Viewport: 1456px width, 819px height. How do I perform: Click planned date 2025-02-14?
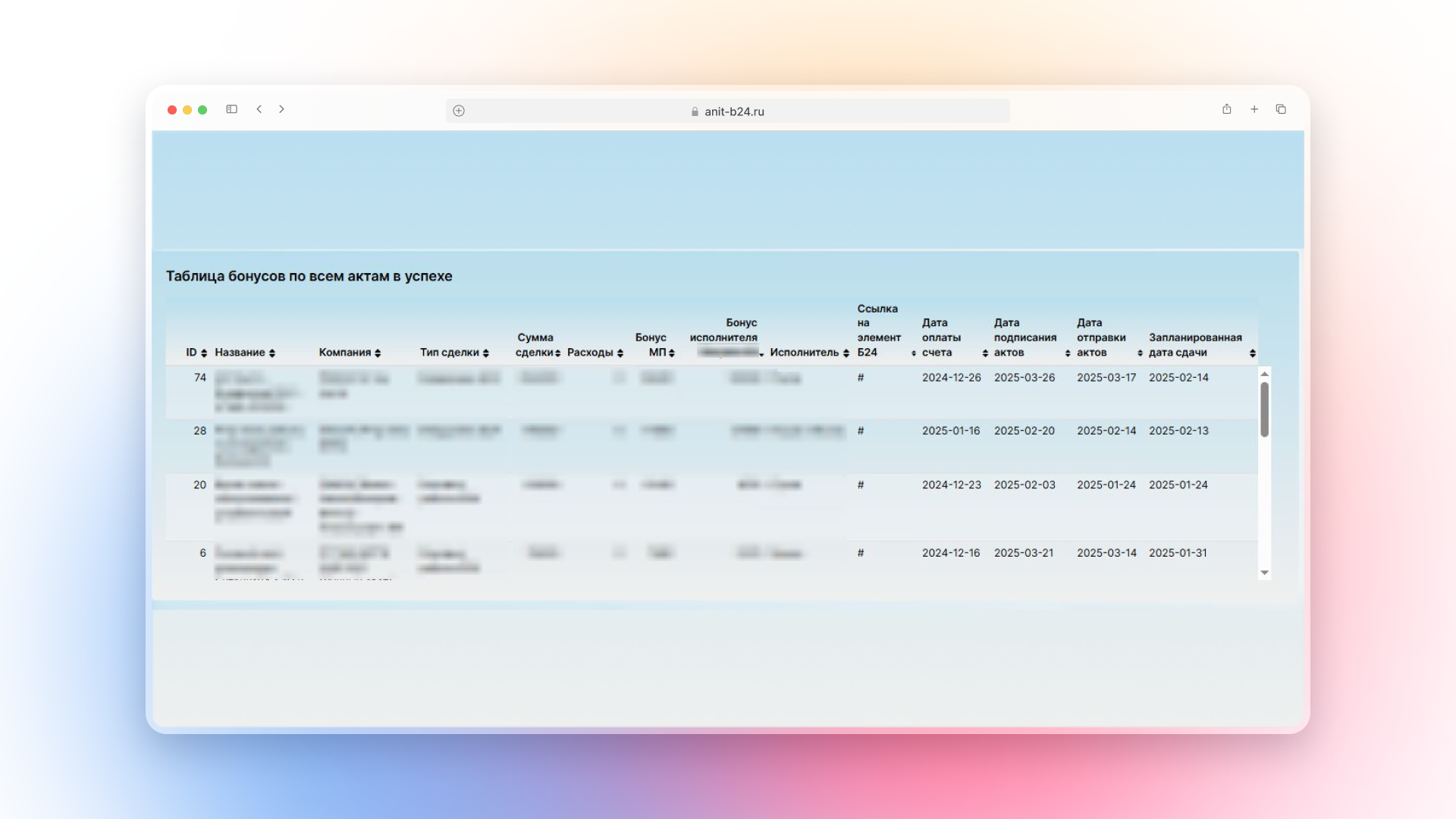[1178, 378]
